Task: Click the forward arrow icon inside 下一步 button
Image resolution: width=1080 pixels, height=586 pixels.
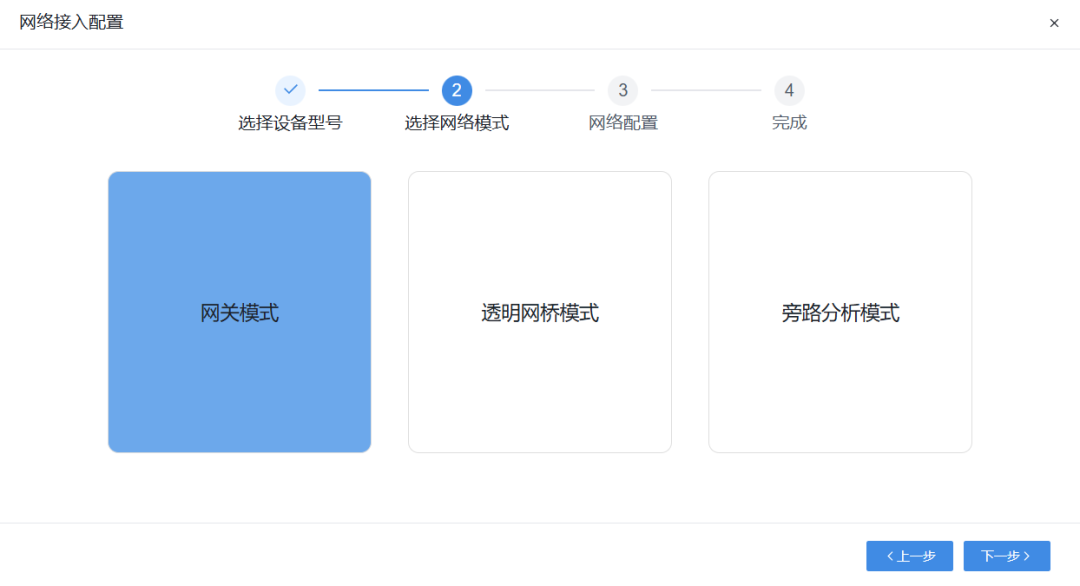Action: (1027, 556)
